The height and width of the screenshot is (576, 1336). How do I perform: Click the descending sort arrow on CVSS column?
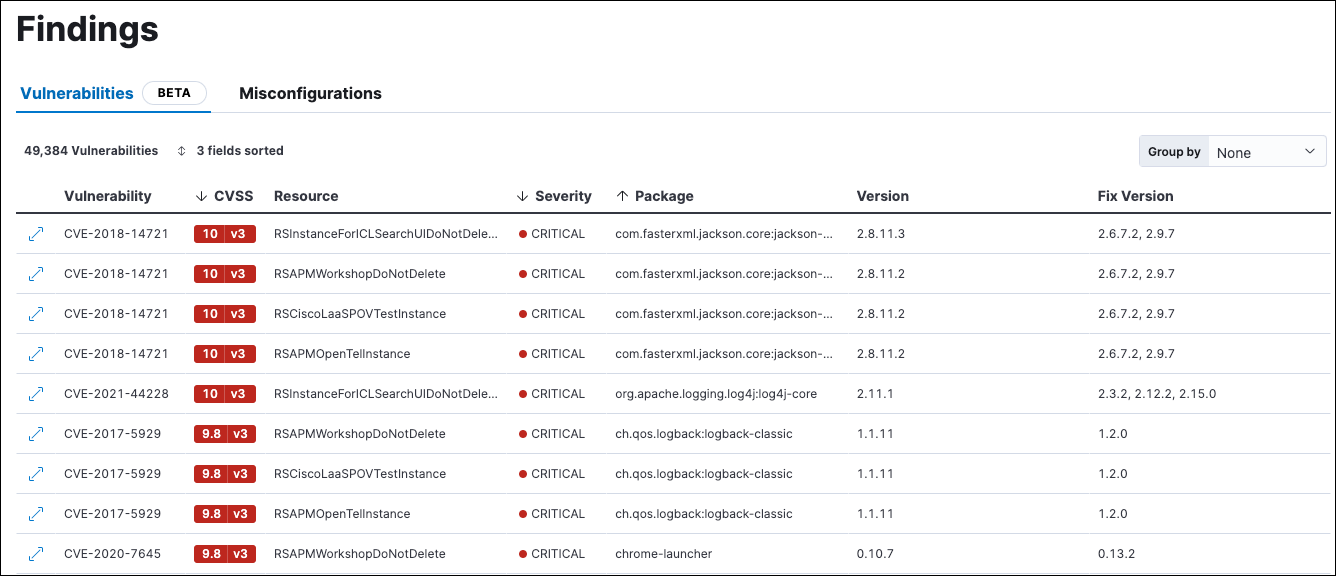pos(202,195)
